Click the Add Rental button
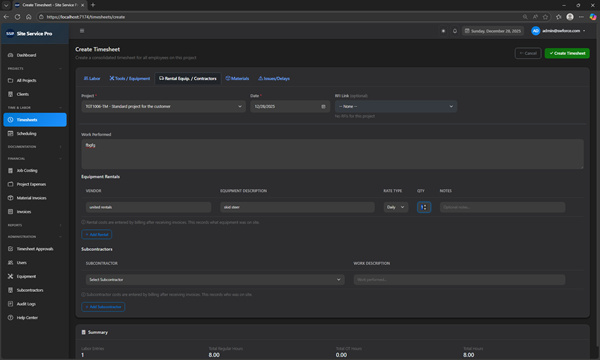 (96, 235)
